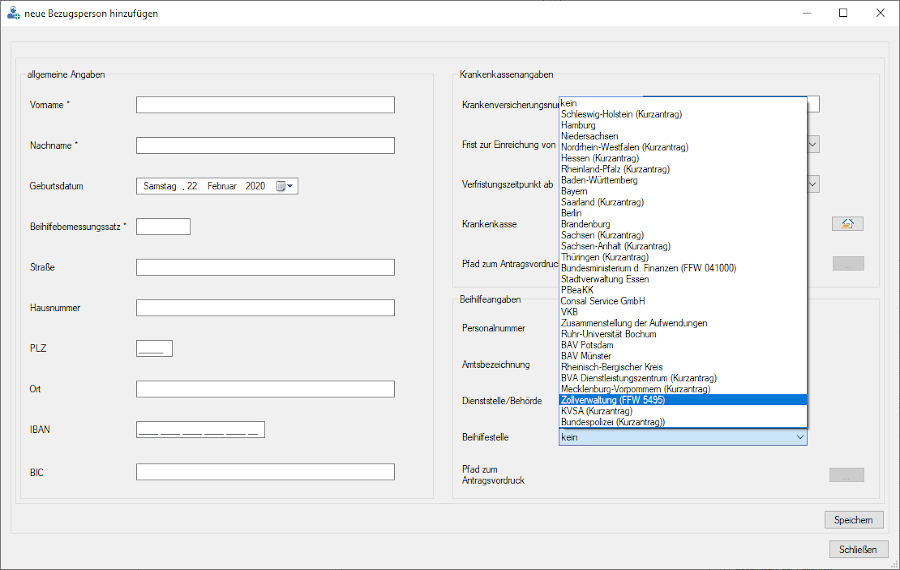Click the home icon next to Krankenkasse

coord(847,223)
